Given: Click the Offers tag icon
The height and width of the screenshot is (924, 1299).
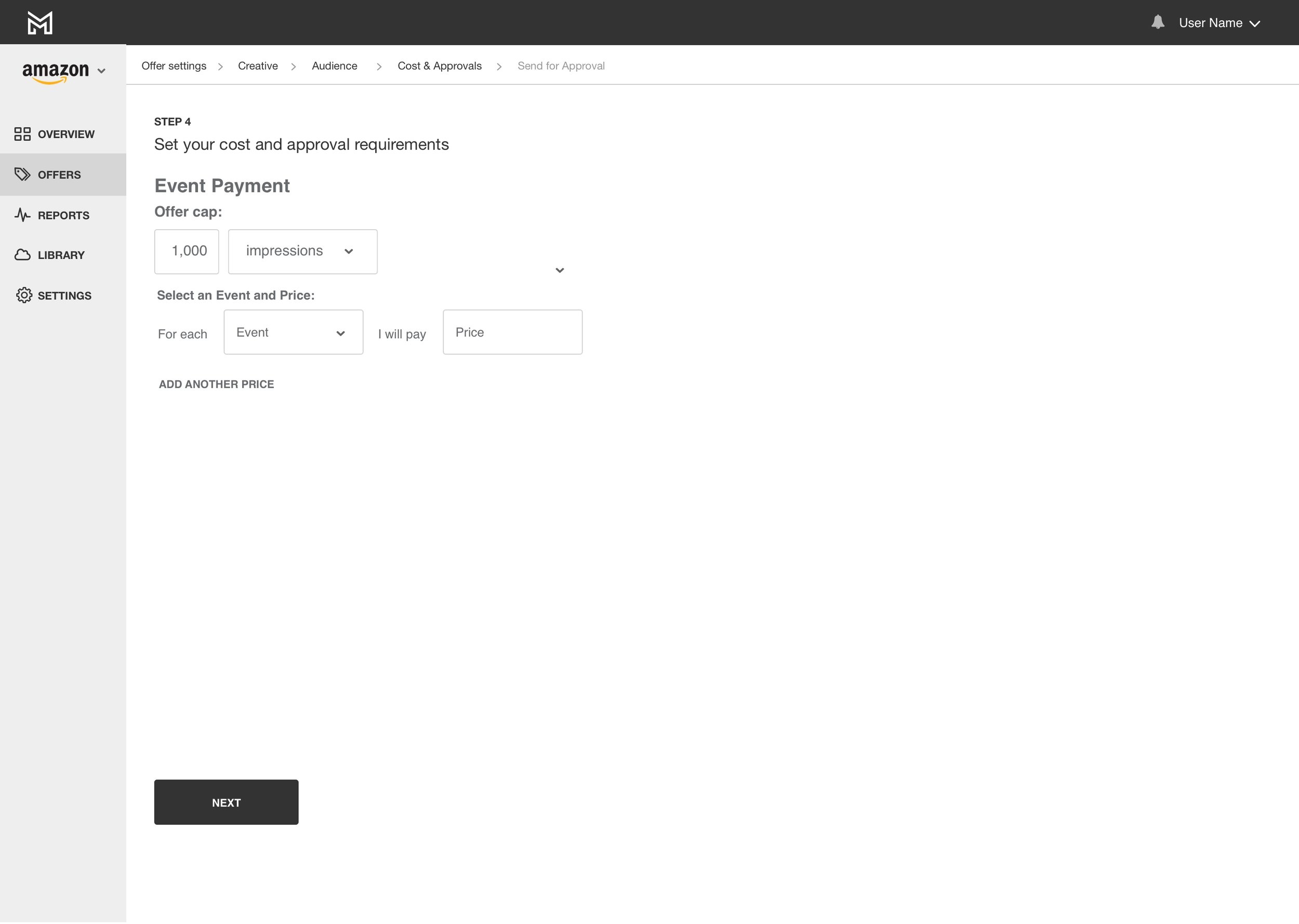Looking at the screenshot, I should [22, 174].
